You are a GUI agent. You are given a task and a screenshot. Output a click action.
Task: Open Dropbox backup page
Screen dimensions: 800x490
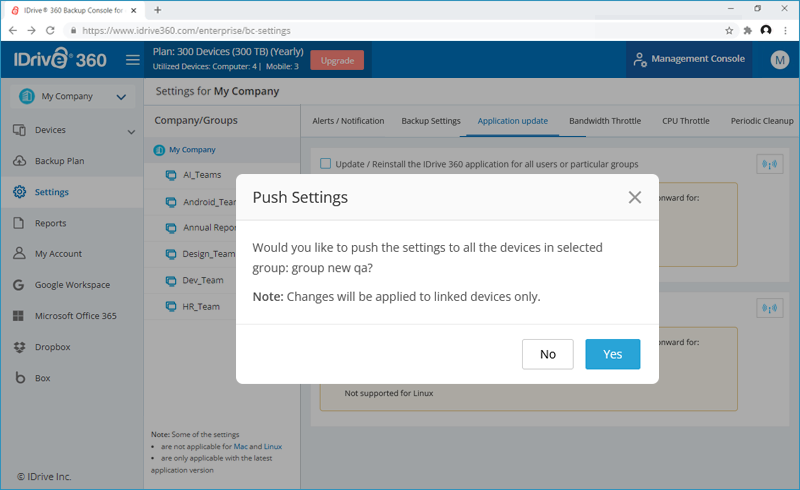(x=53, y=347)
